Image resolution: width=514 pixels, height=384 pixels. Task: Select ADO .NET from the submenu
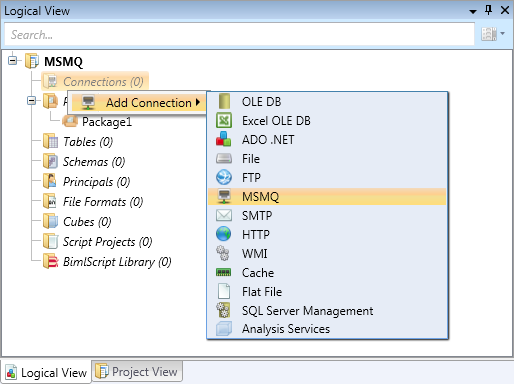point(327,139)
